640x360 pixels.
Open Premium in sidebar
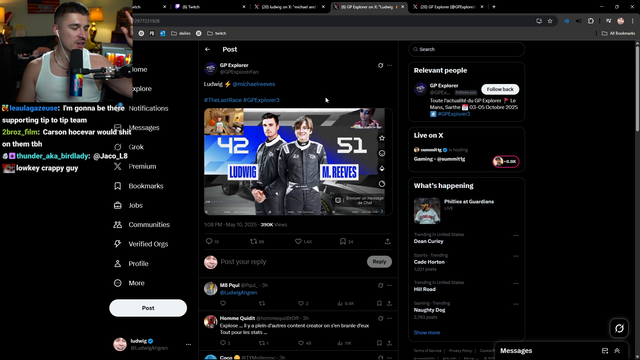pyautogui.click(x=142, y=167)
